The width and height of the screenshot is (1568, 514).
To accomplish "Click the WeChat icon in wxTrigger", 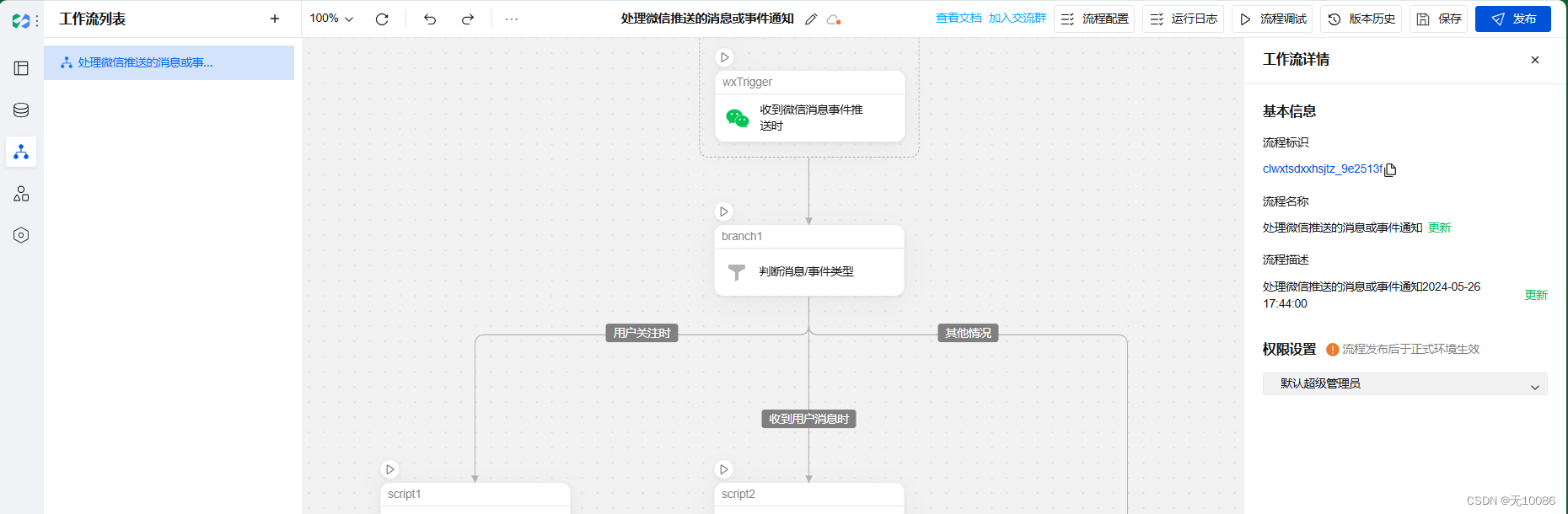I will (738, 118).
